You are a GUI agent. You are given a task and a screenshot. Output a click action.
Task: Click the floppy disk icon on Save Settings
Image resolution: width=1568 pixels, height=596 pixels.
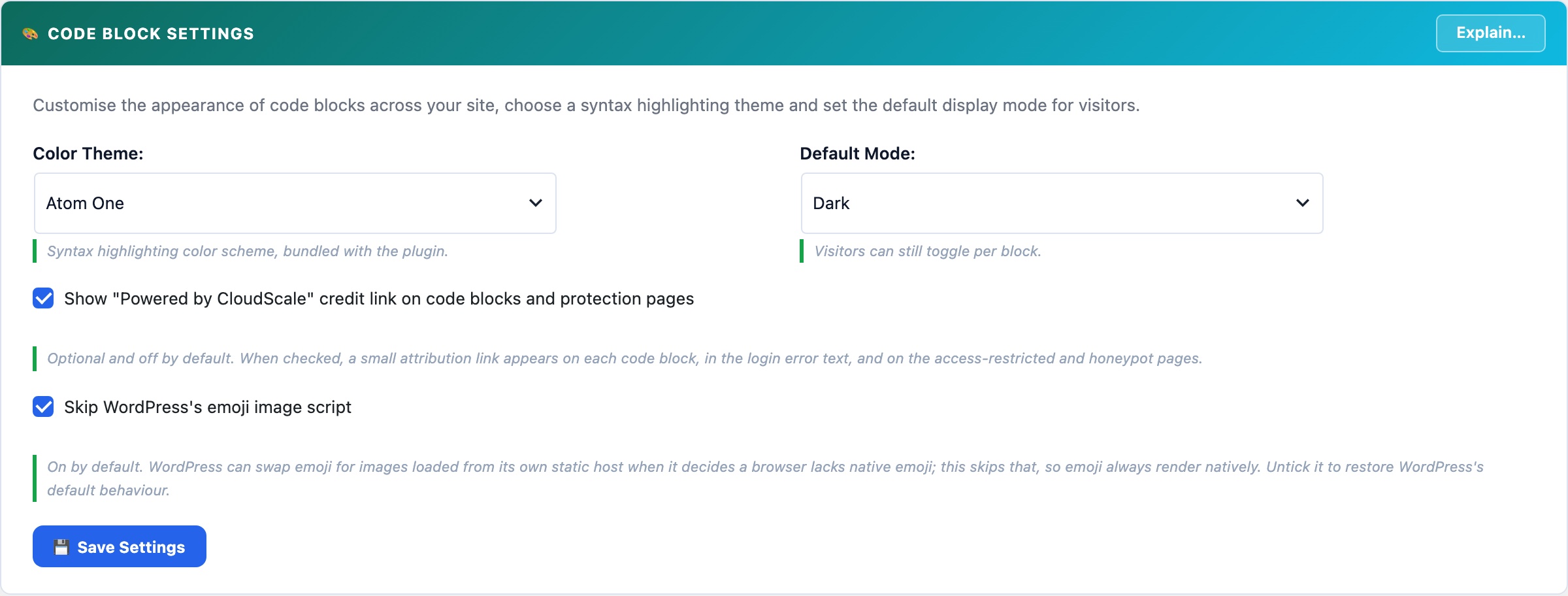61,547
